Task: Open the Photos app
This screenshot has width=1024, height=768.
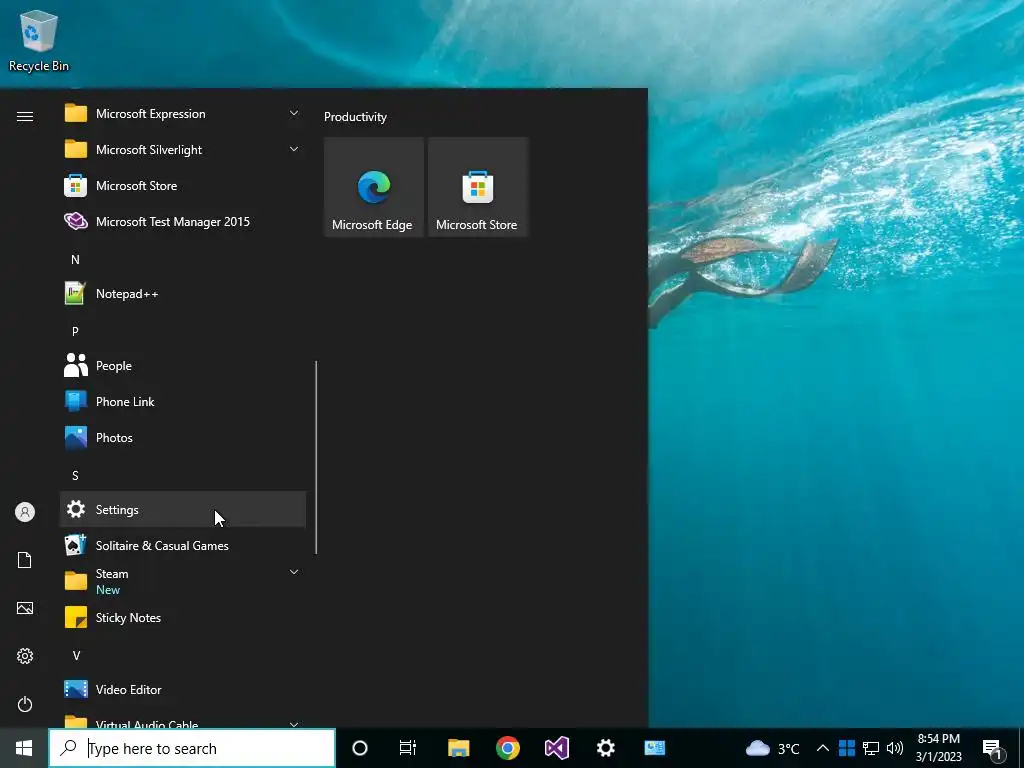Action: pyautogui.click(x=183, y=438)
